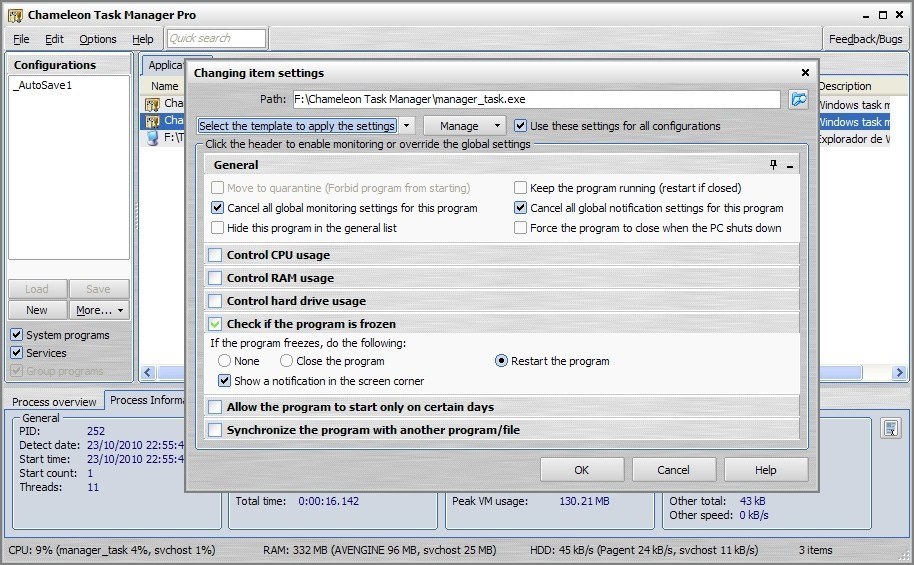The height and width of the screenshot is (565, 914).
Task: Click the Quick search field
Action: point(216,38)
